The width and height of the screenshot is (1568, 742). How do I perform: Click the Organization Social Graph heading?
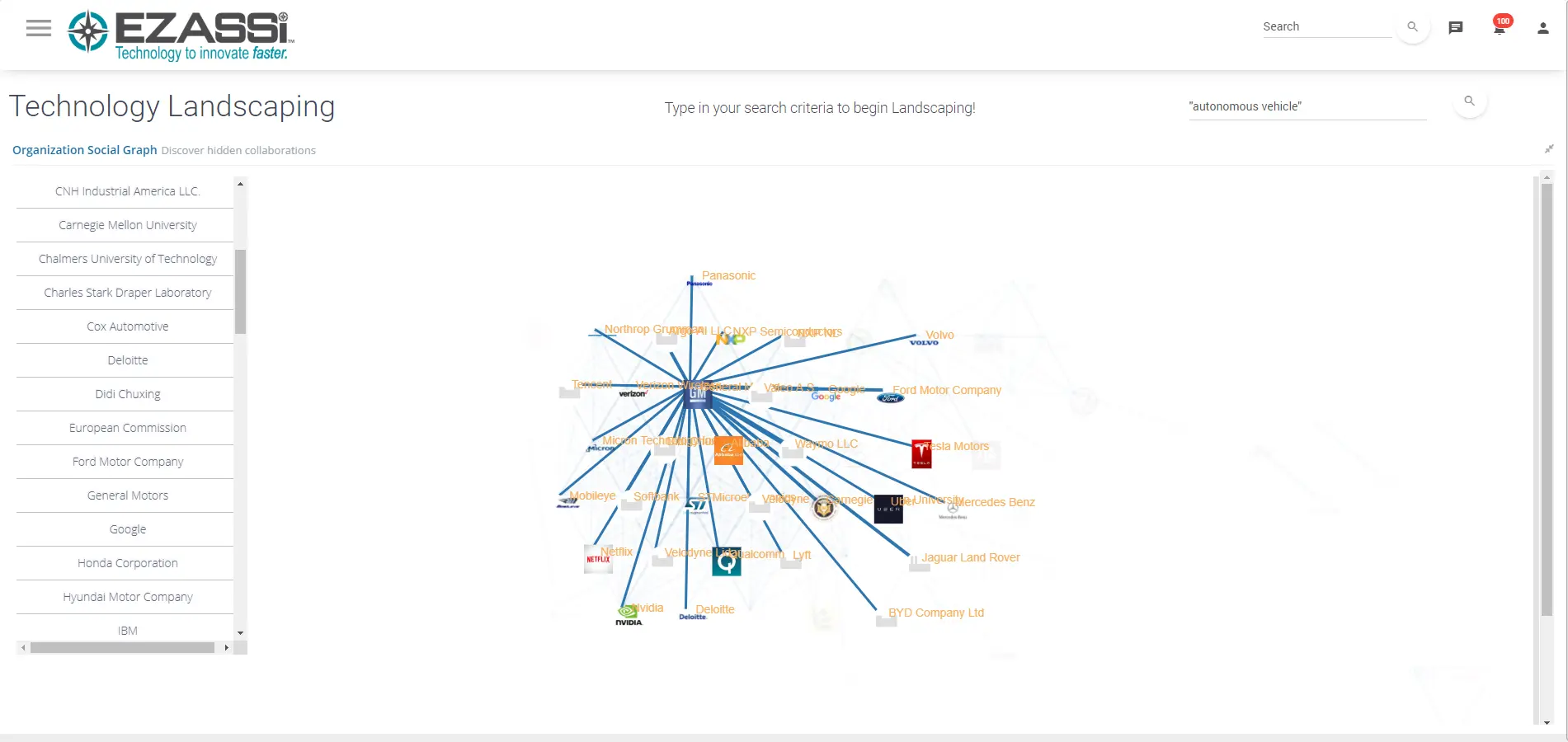(x=85, y=150)
